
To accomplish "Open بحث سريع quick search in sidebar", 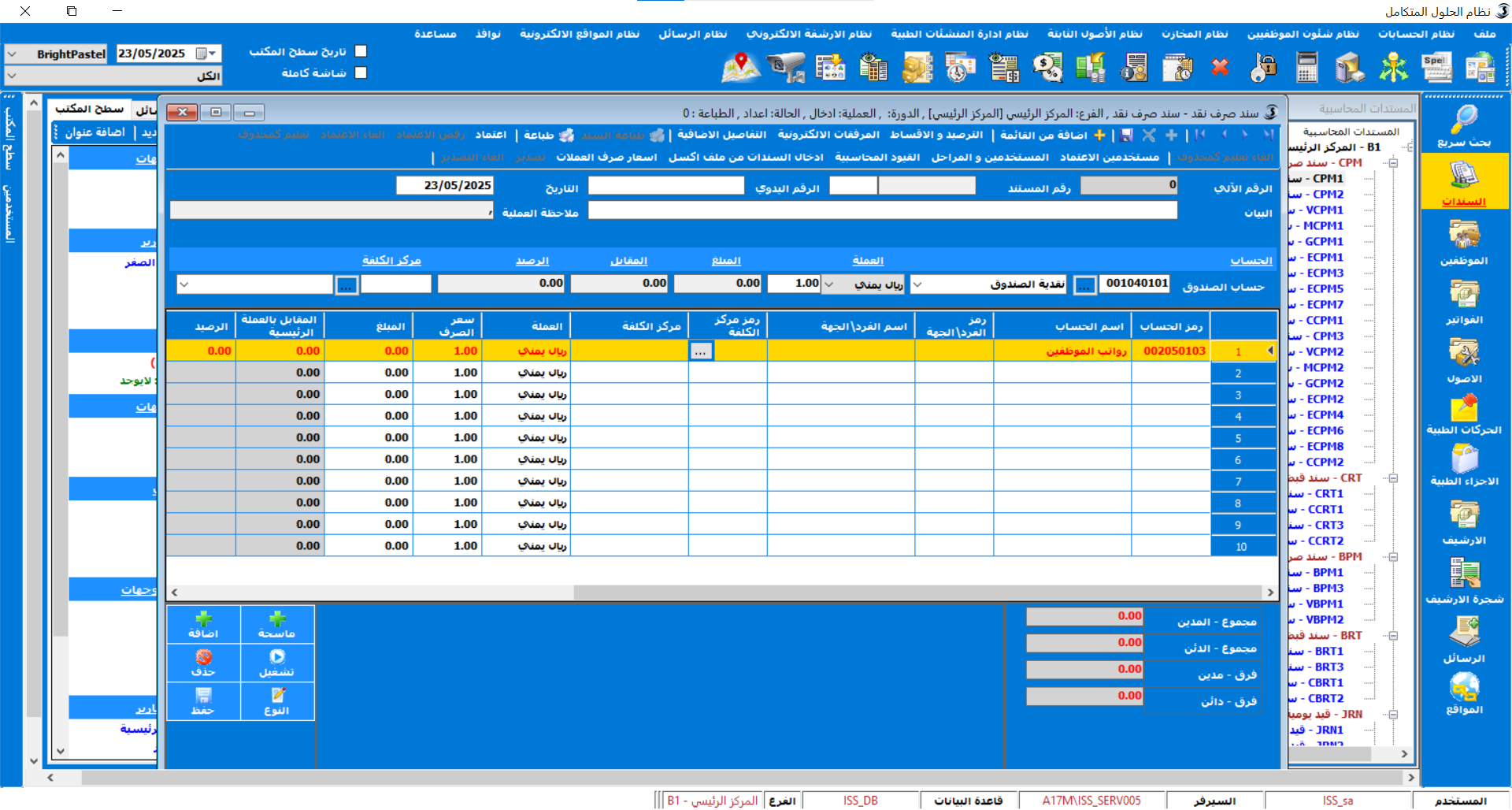I will [x=1464, y=126].
